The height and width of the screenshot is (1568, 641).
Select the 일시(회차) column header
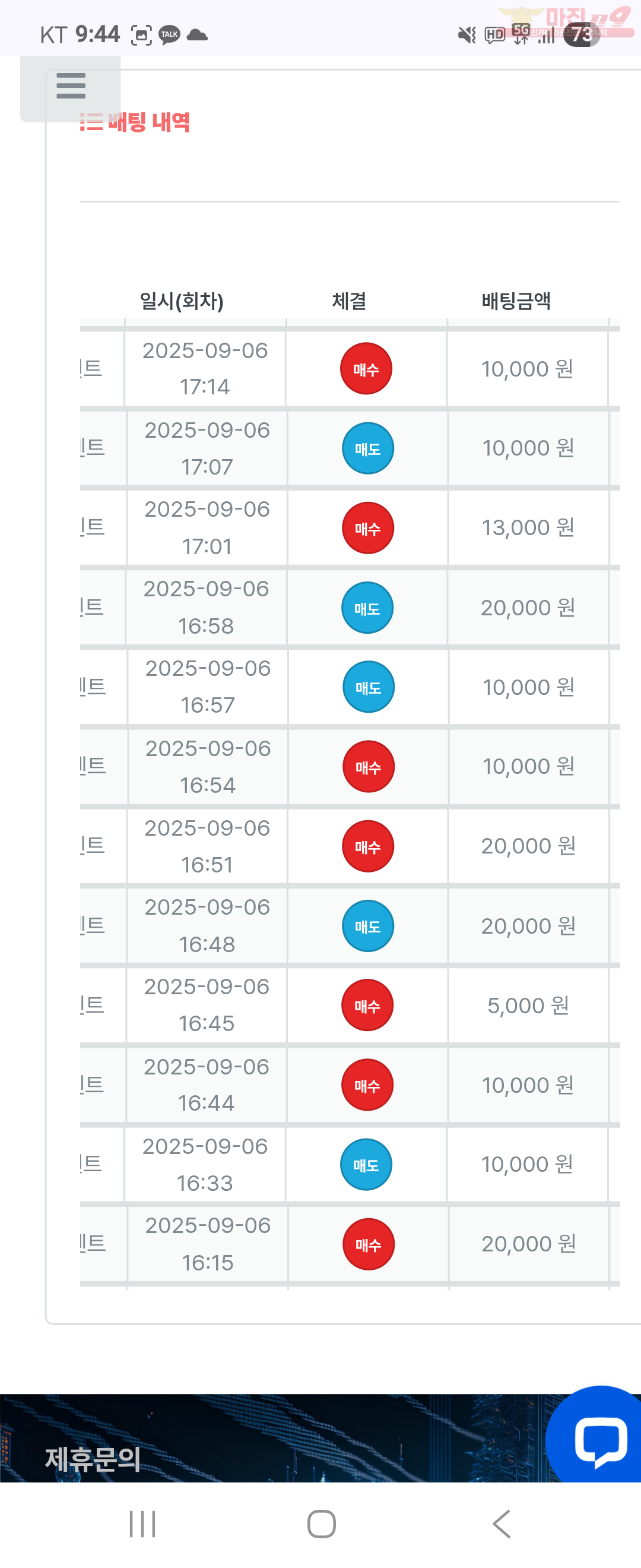182,301
